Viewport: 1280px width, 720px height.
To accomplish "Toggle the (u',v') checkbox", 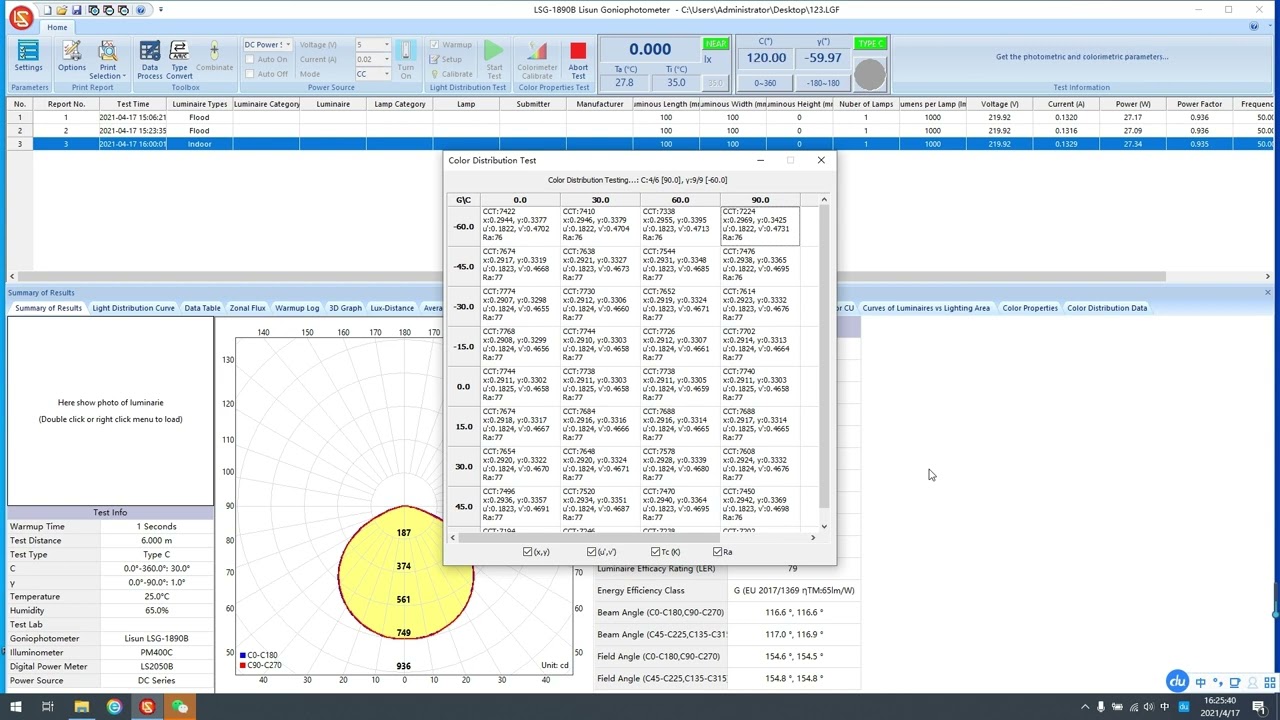I will [592, 552].
